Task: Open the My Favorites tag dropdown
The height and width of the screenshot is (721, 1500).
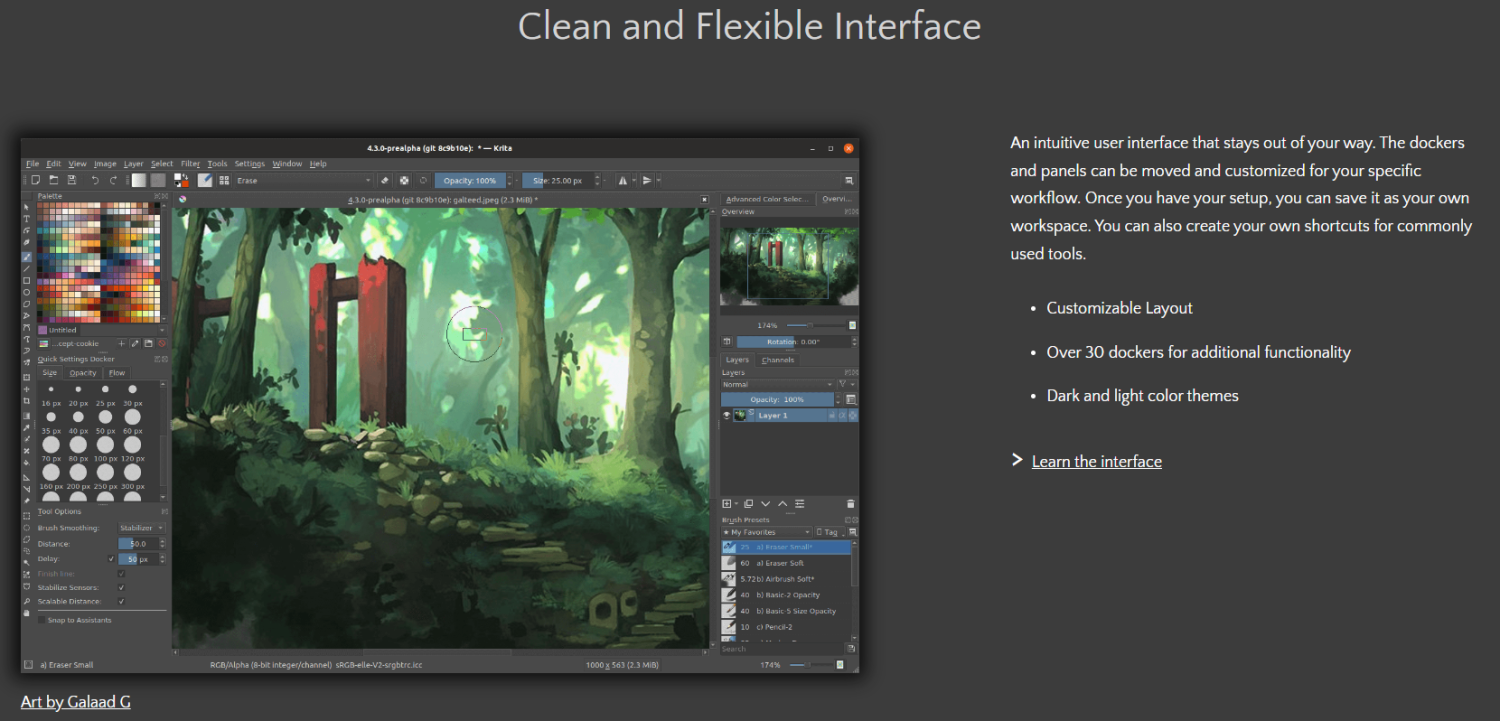Action: click(x=765, y=531)
